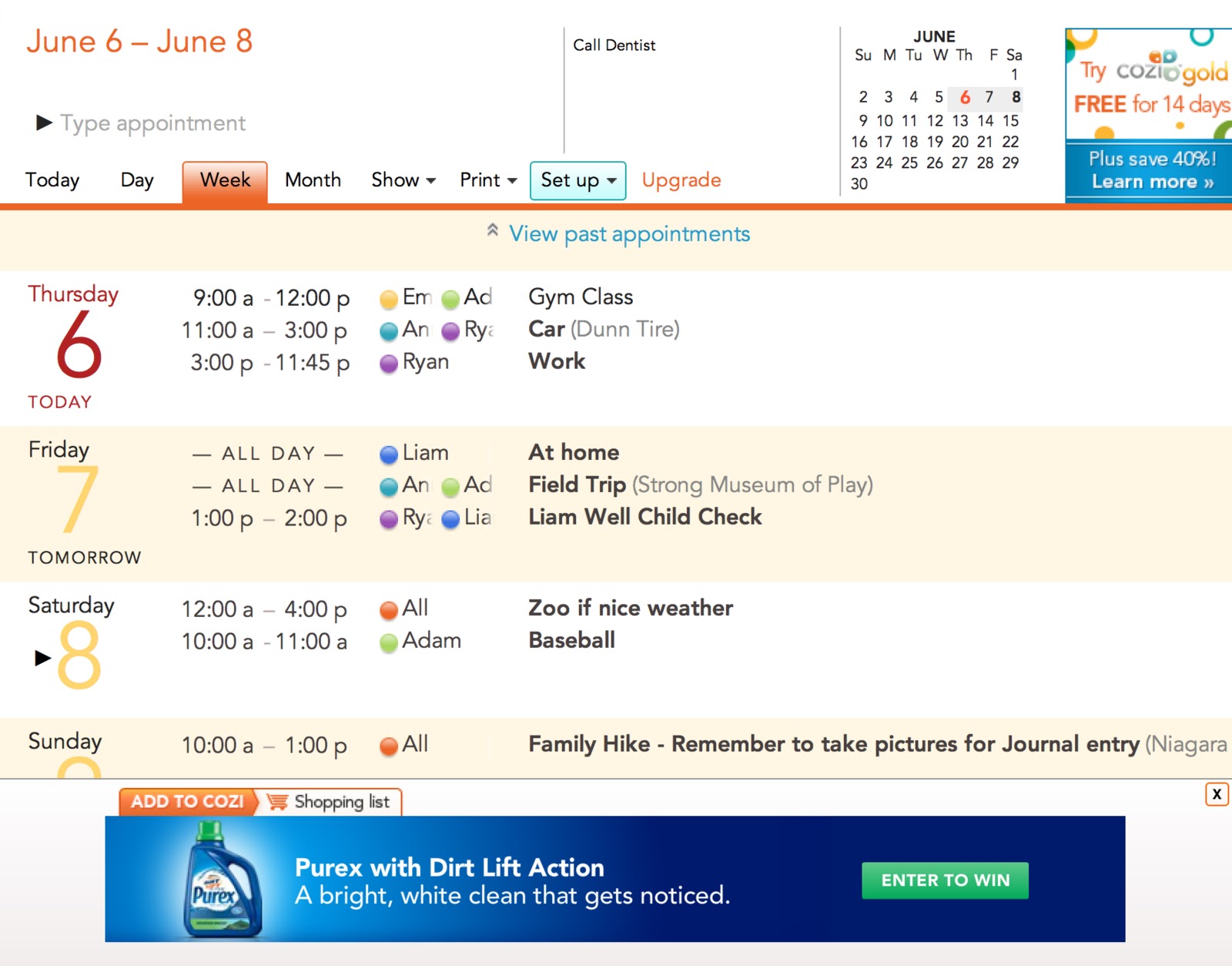Click the June 6 – June 8 heading
1232x966 pixels.
pos(139,42)
